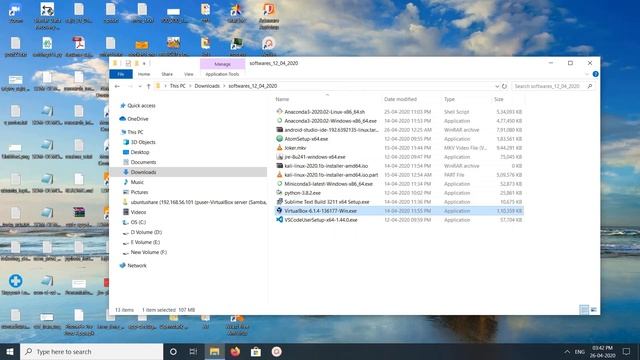The image size is (640, 360).
Task: Click the VirtualBox installer file icon
Action: coord(279,211)
